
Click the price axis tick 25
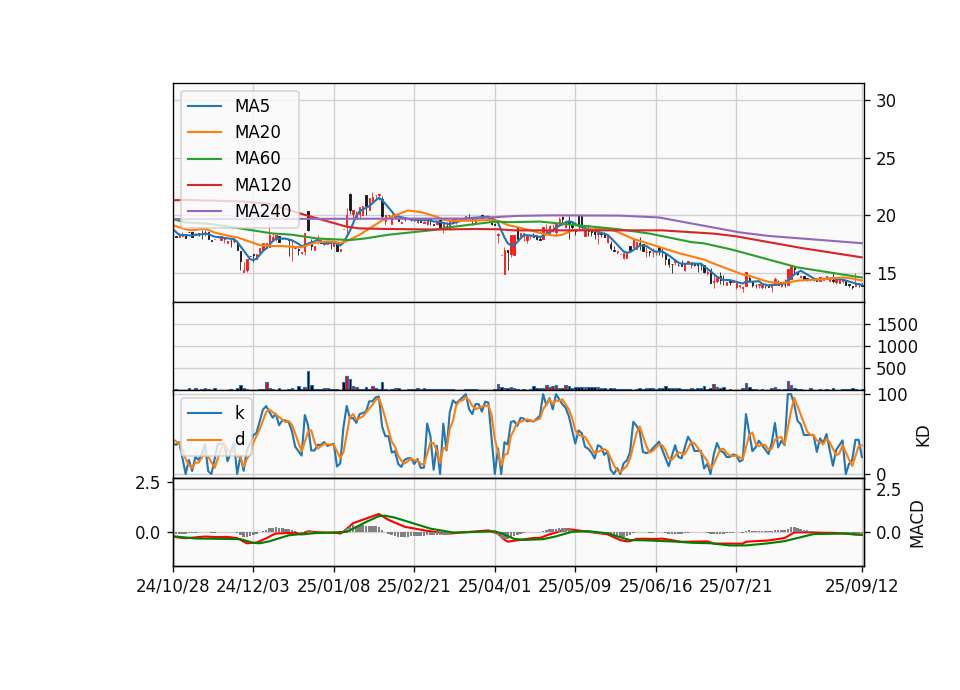pos(885,159)
